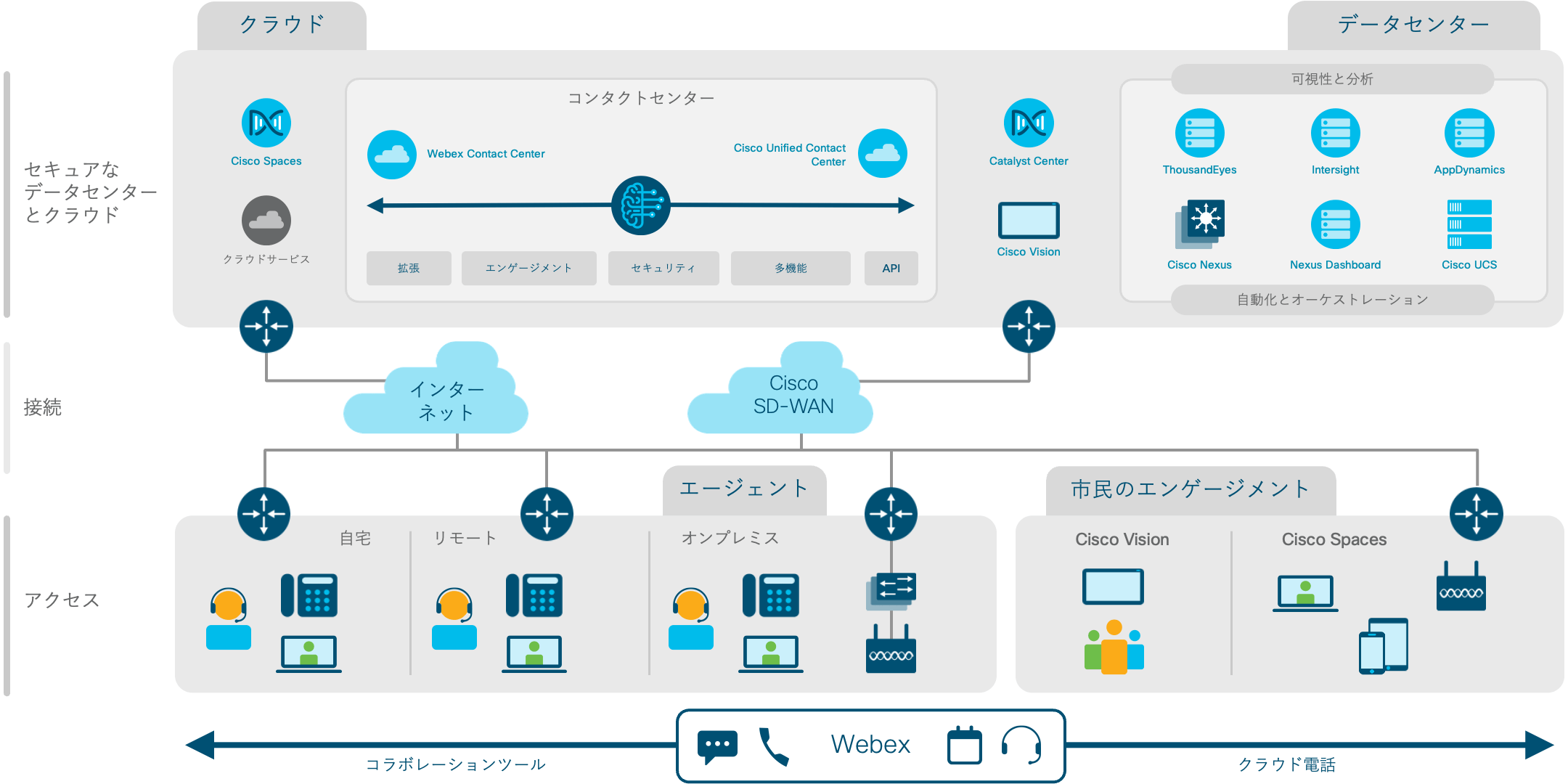Click the Webex text in bottom box

point(870,745)
